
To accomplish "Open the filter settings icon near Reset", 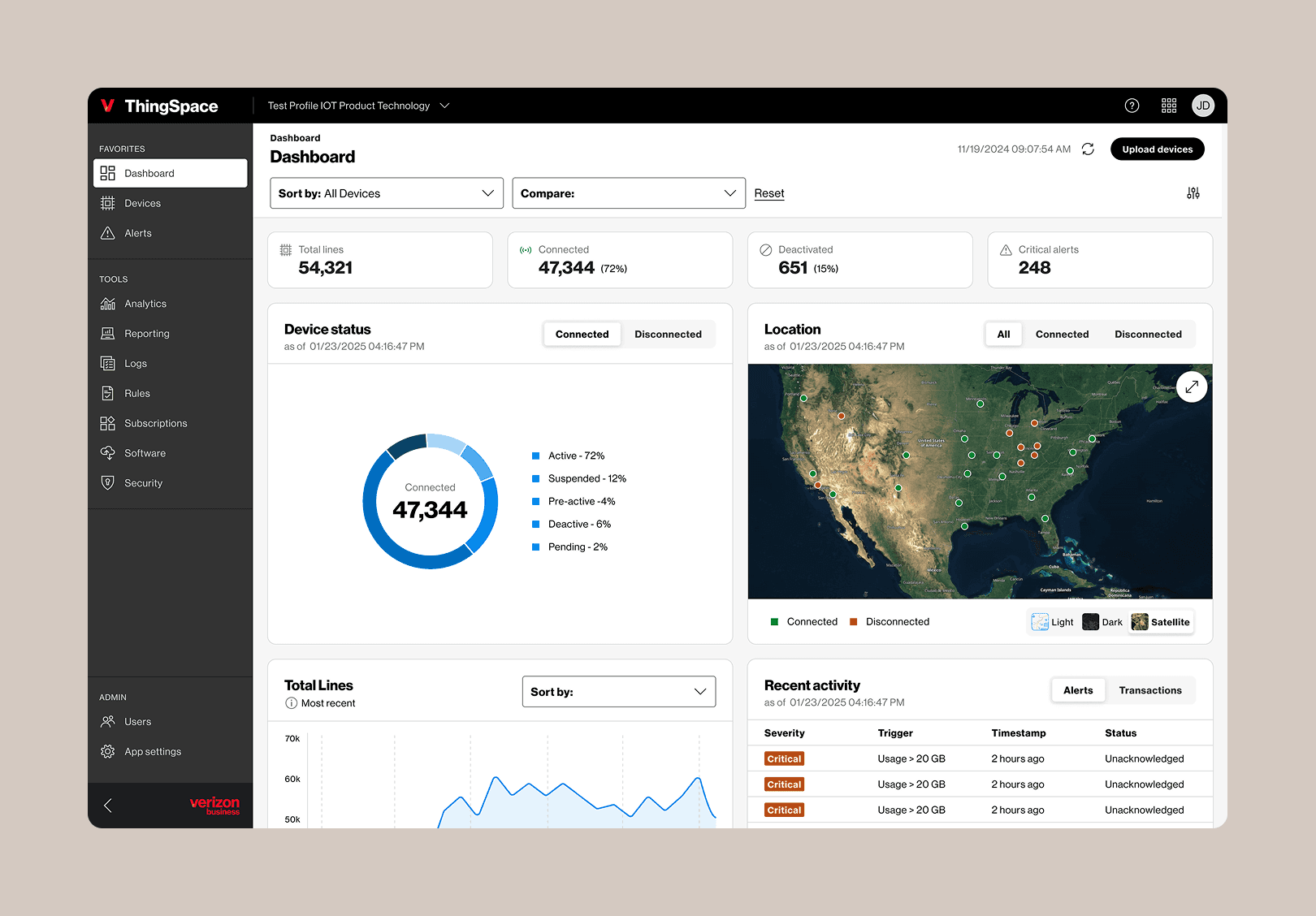I will pos(1193,192).
